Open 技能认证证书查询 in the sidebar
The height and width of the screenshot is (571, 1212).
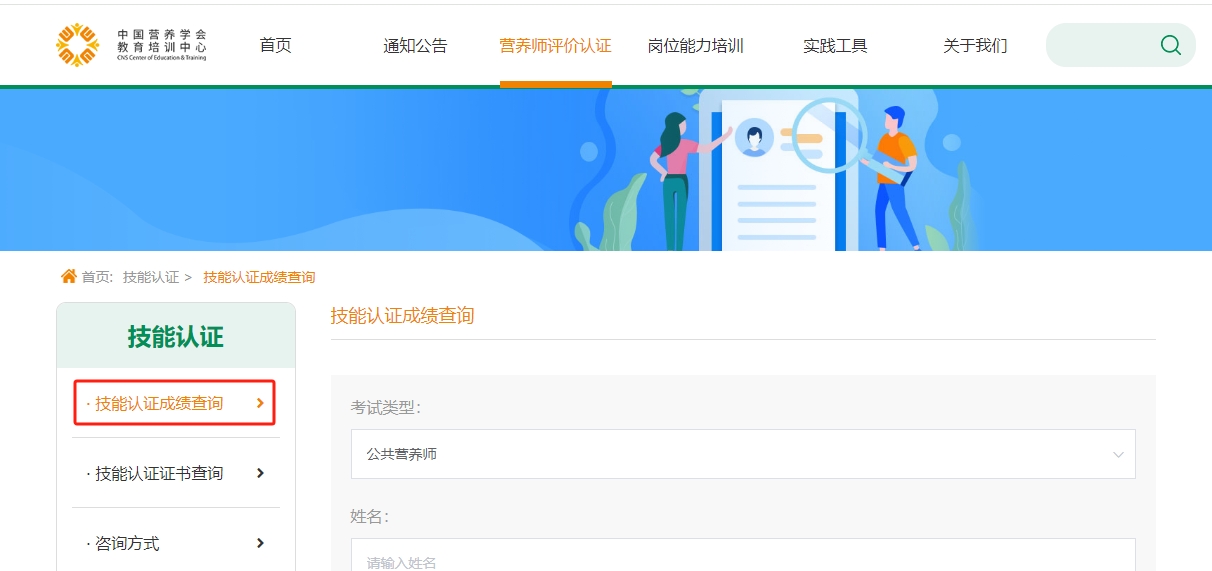pos(176,473)
